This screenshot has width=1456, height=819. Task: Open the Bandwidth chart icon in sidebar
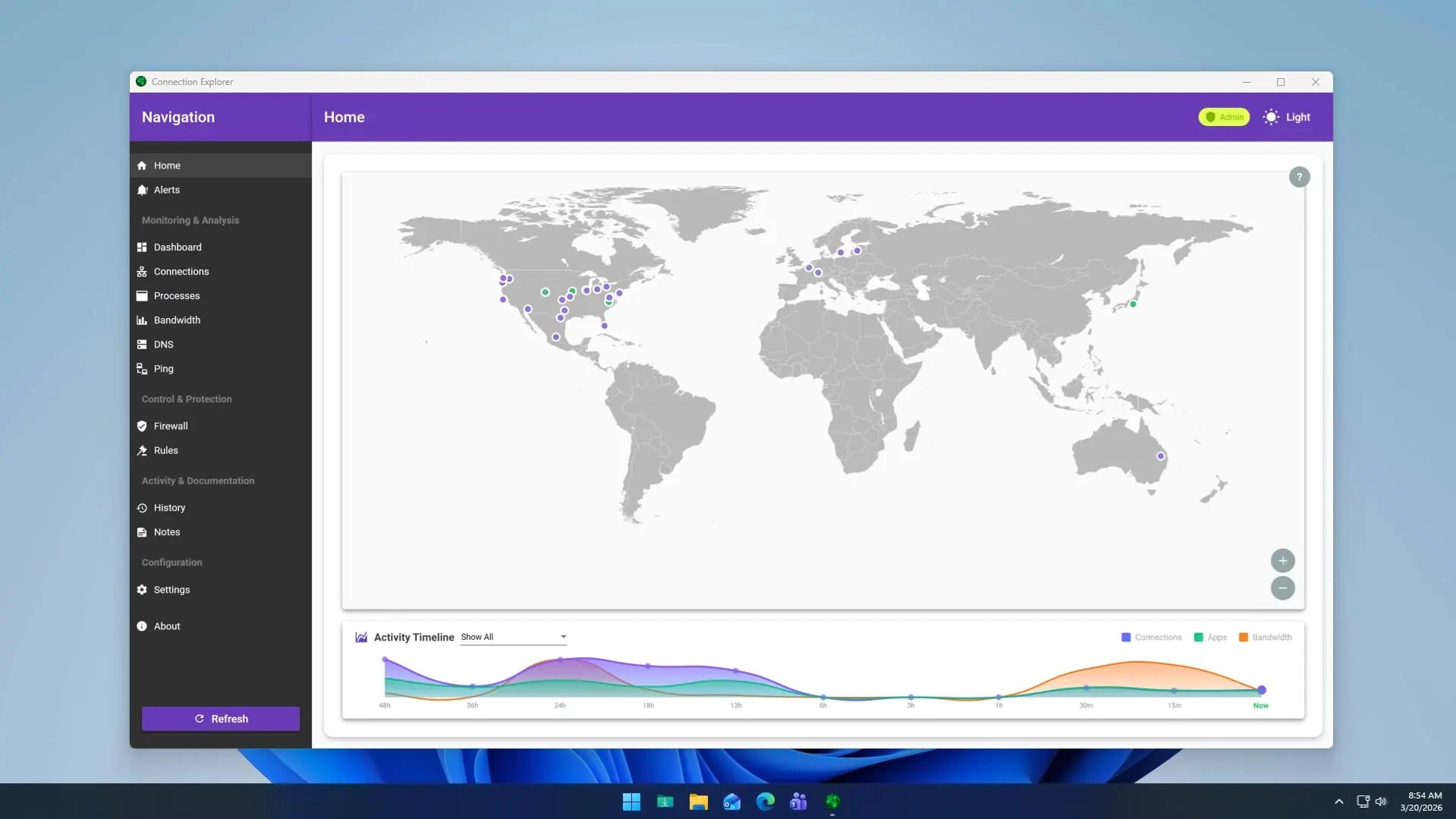[142, 320]
